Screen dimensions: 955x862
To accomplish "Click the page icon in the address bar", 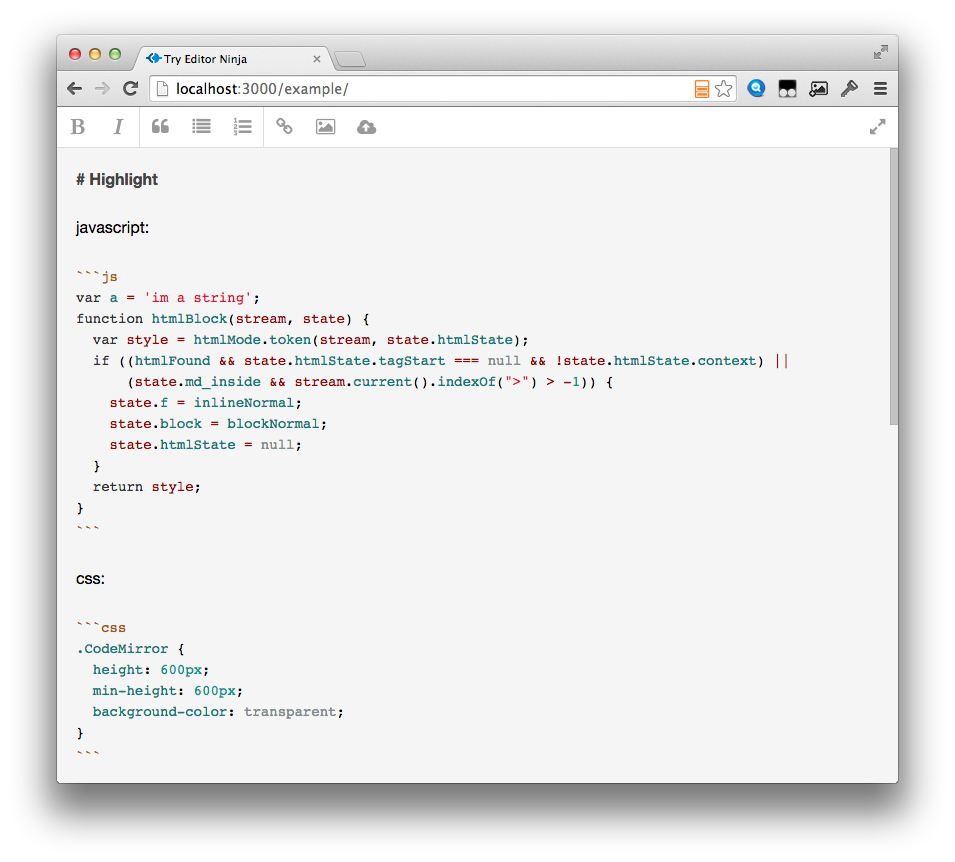I will point(162,89).
